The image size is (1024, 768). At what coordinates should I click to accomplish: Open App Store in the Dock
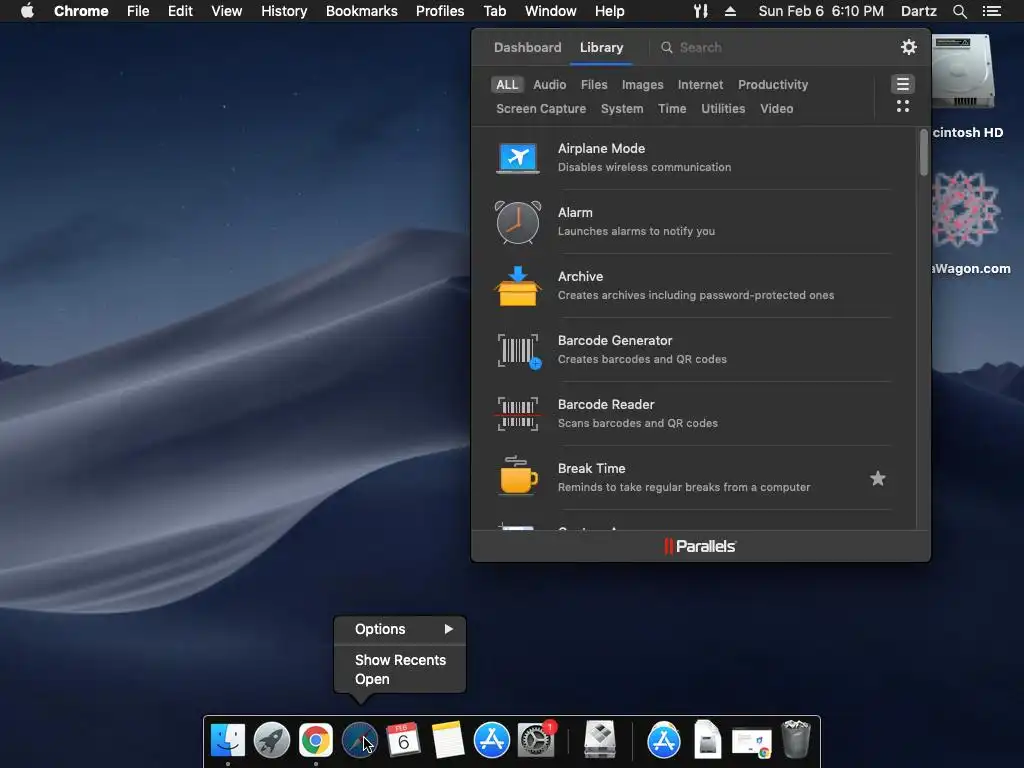[492, 741]
